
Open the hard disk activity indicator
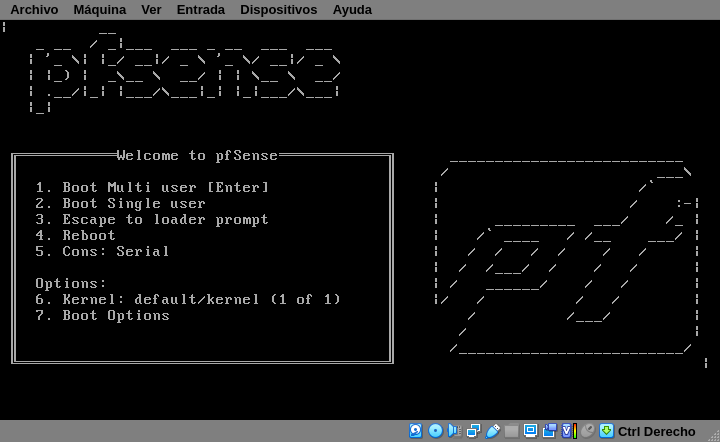(x=416, y=431)
